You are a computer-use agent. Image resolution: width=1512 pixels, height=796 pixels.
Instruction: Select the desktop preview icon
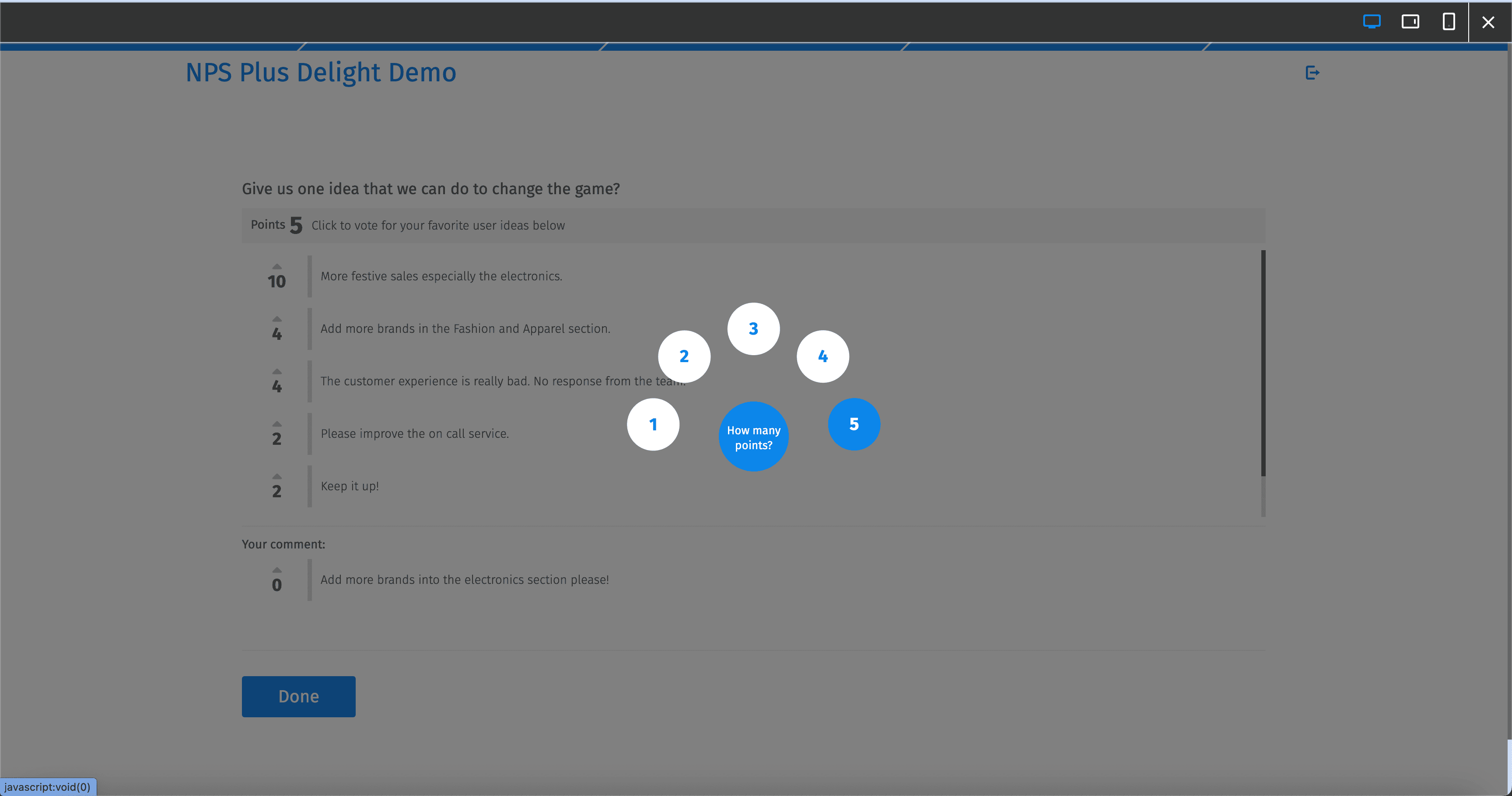click(1372, 22)
